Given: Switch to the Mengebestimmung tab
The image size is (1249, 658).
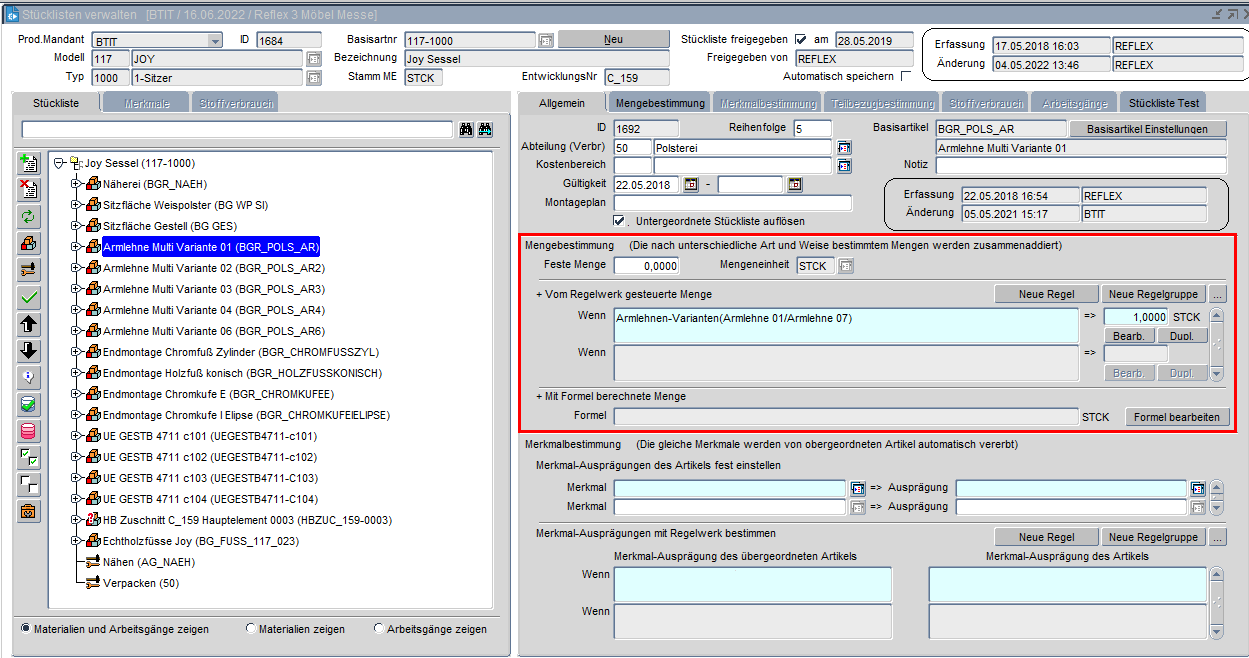Looking at the screenshot, I should [660, 103].
